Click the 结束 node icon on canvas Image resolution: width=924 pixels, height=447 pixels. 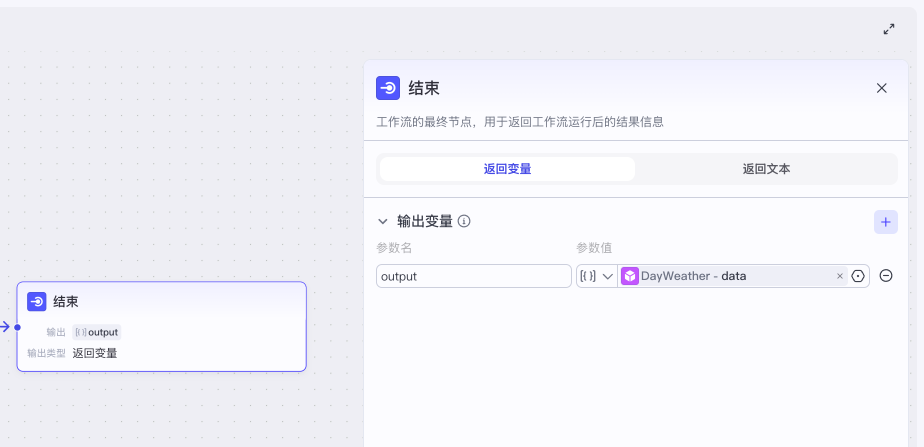tap(37, 301)
